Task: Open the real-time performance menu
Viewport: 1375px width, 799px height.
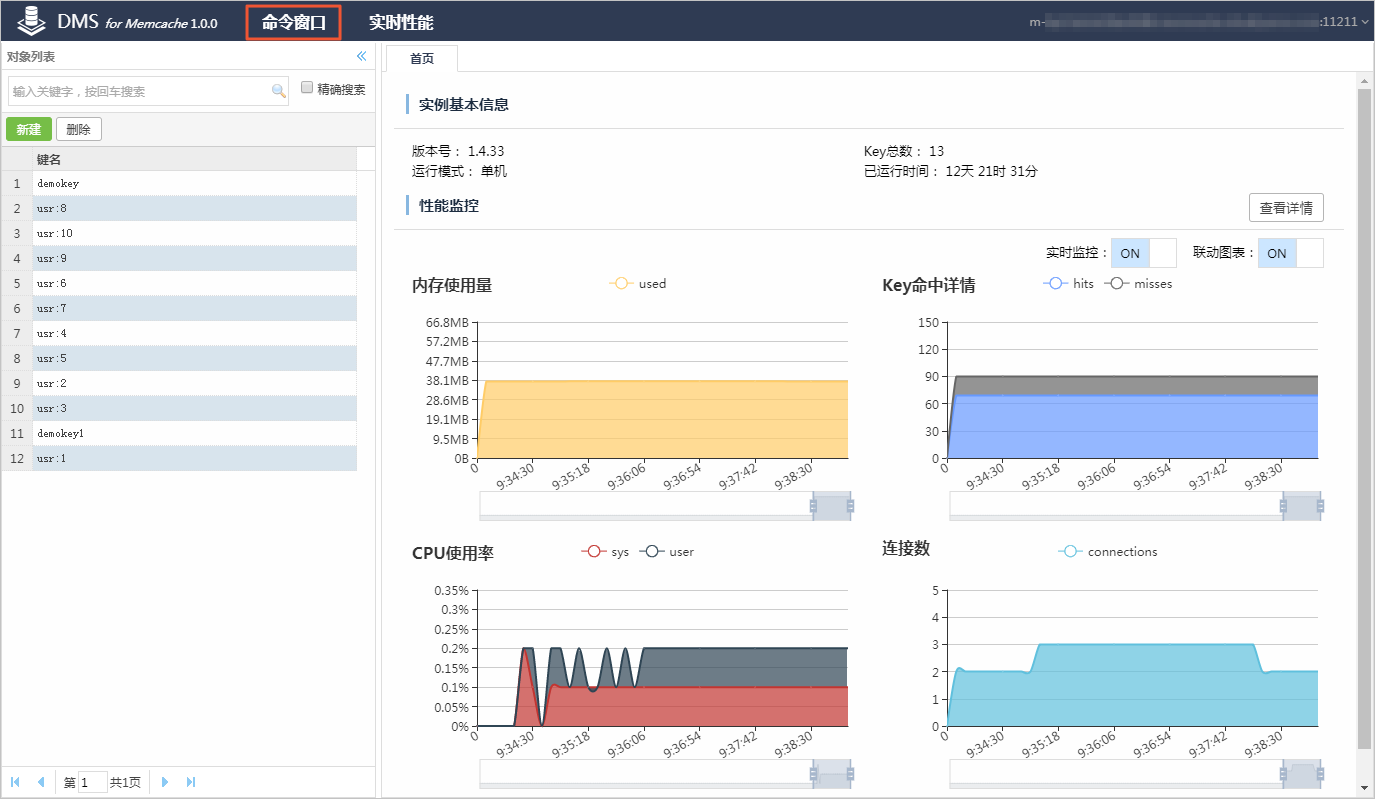Action: (401, 22)
